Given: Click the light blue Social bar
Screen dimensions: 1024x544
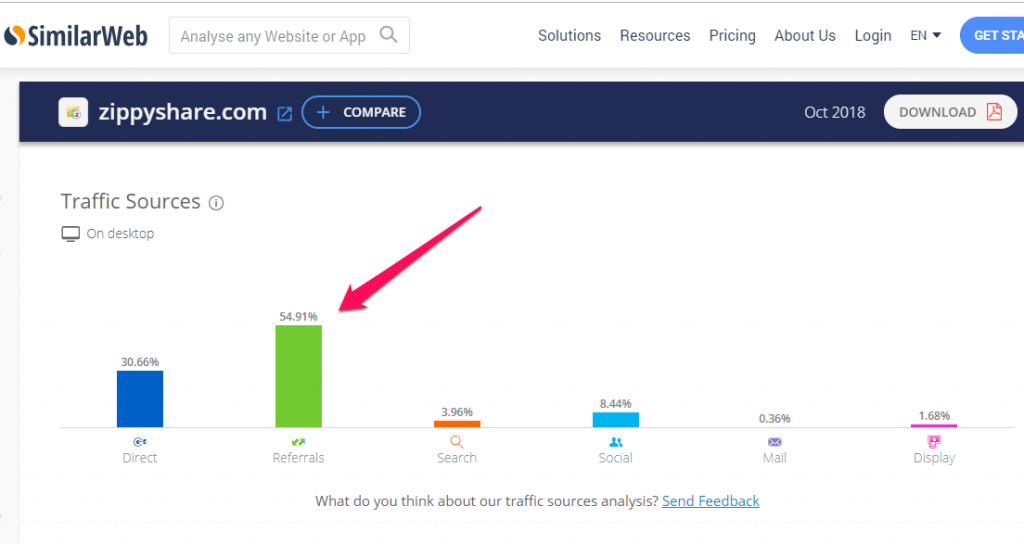Looking at the screenshot, I should 616,420.
